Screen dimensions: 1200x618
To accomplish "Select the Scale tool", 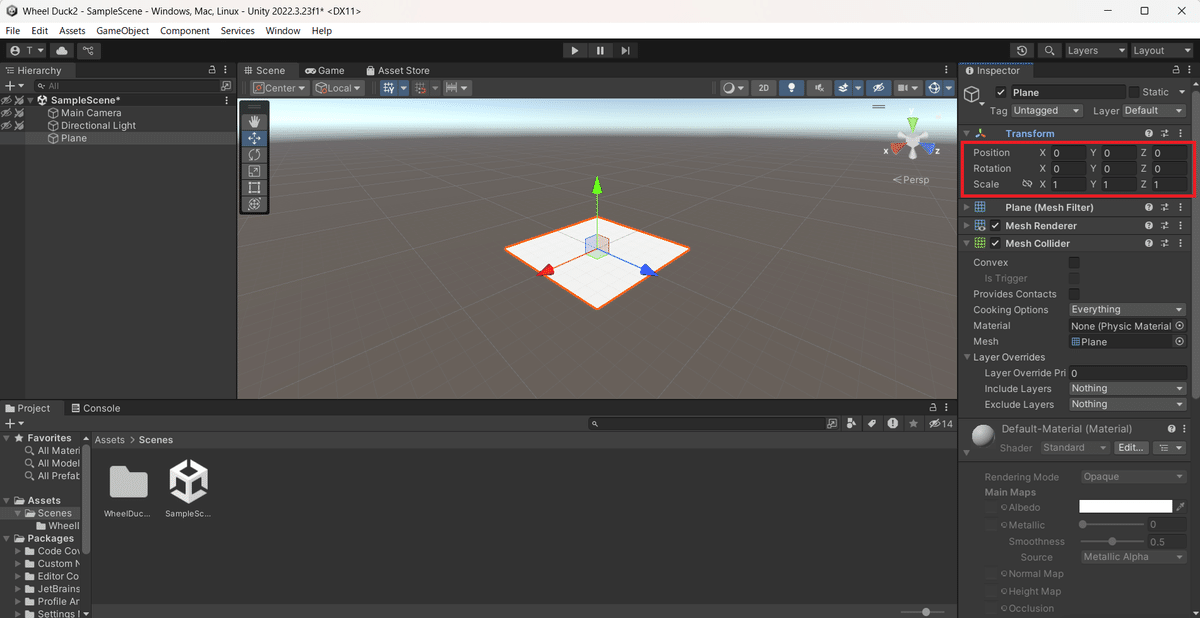I will [254, 171].
